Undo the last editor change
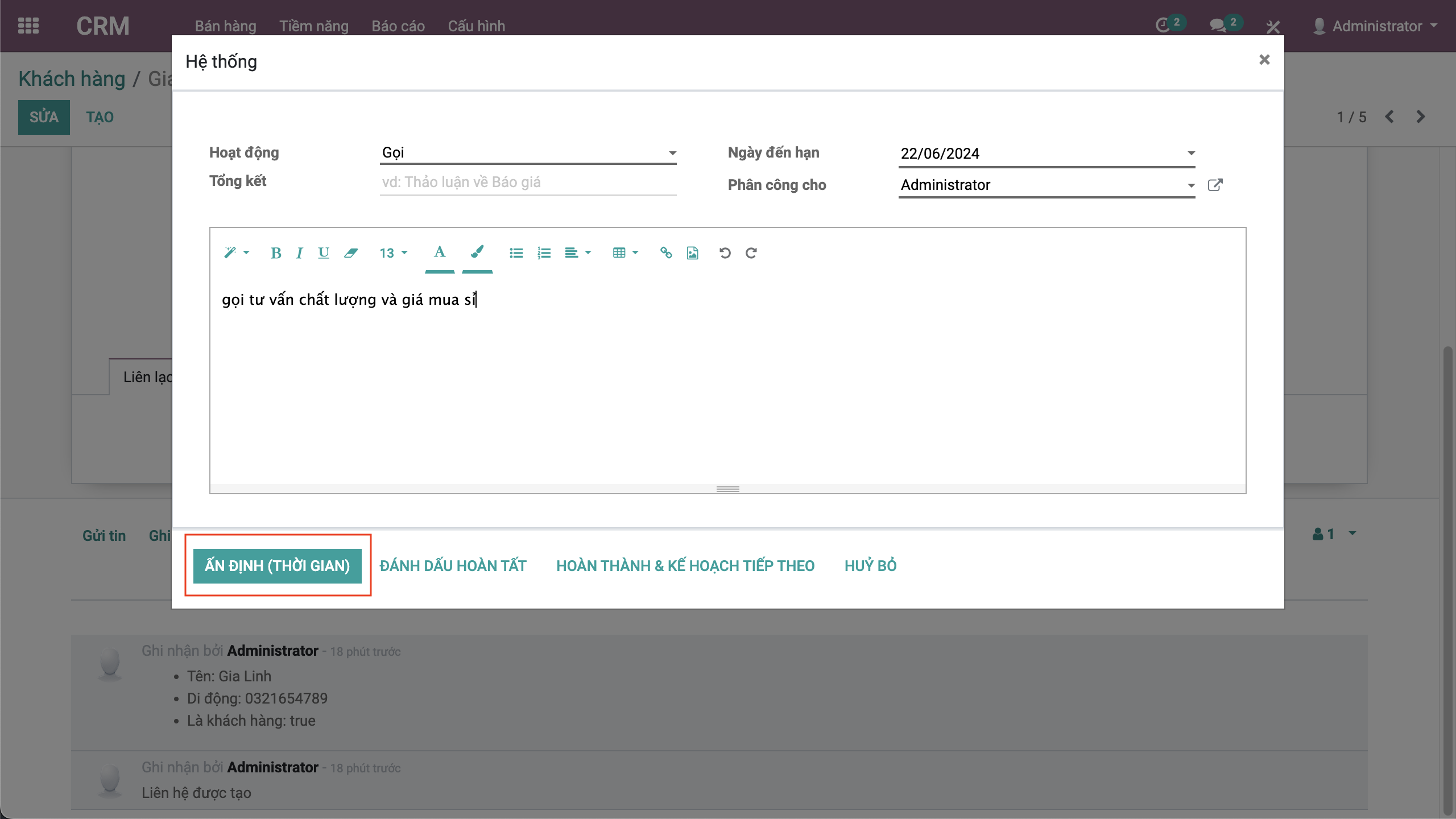This screenshot has width=1456, height=819. tap(725, 253)
